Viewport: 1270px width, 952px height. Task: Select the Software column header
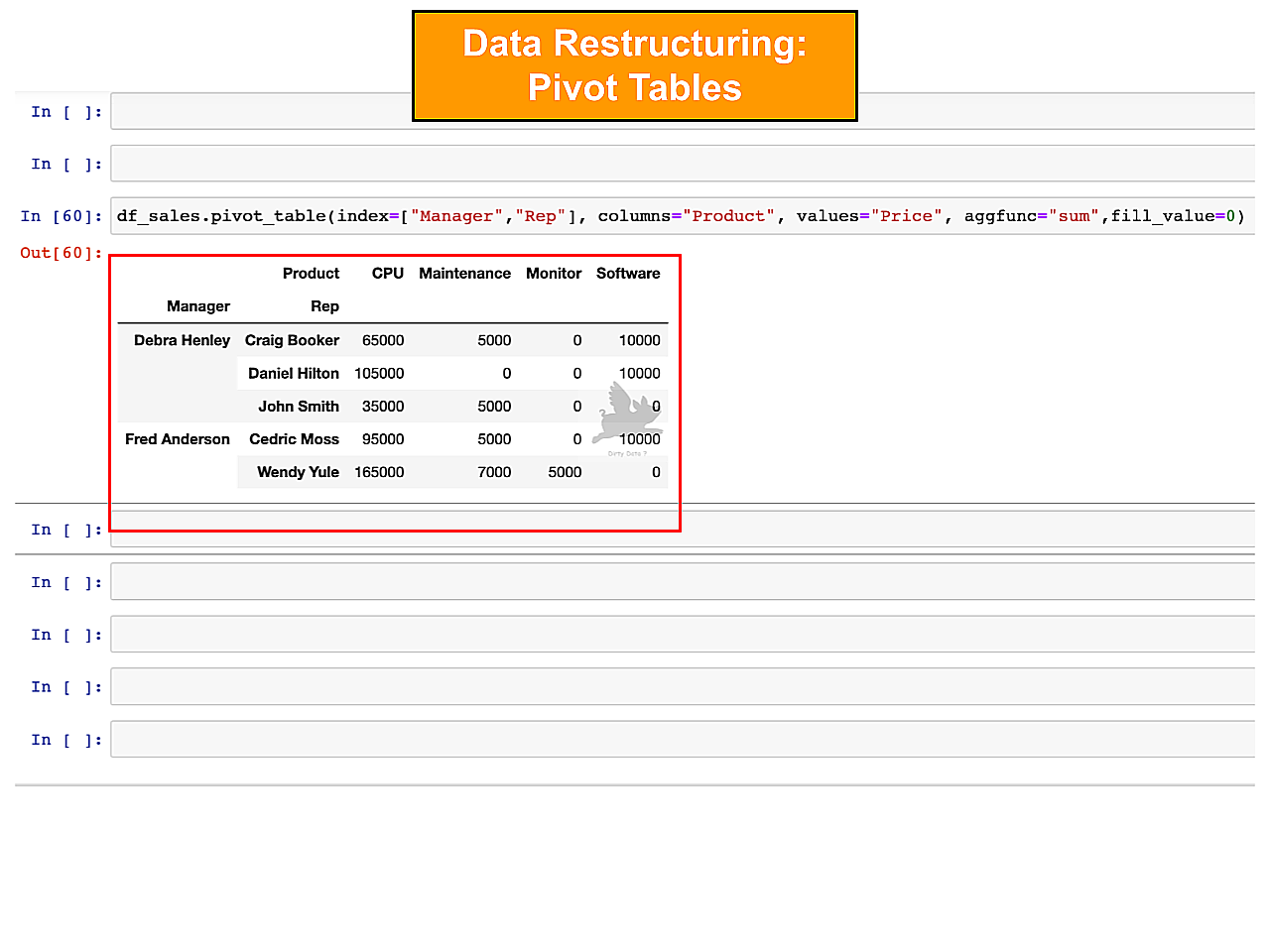coord(628,274)
